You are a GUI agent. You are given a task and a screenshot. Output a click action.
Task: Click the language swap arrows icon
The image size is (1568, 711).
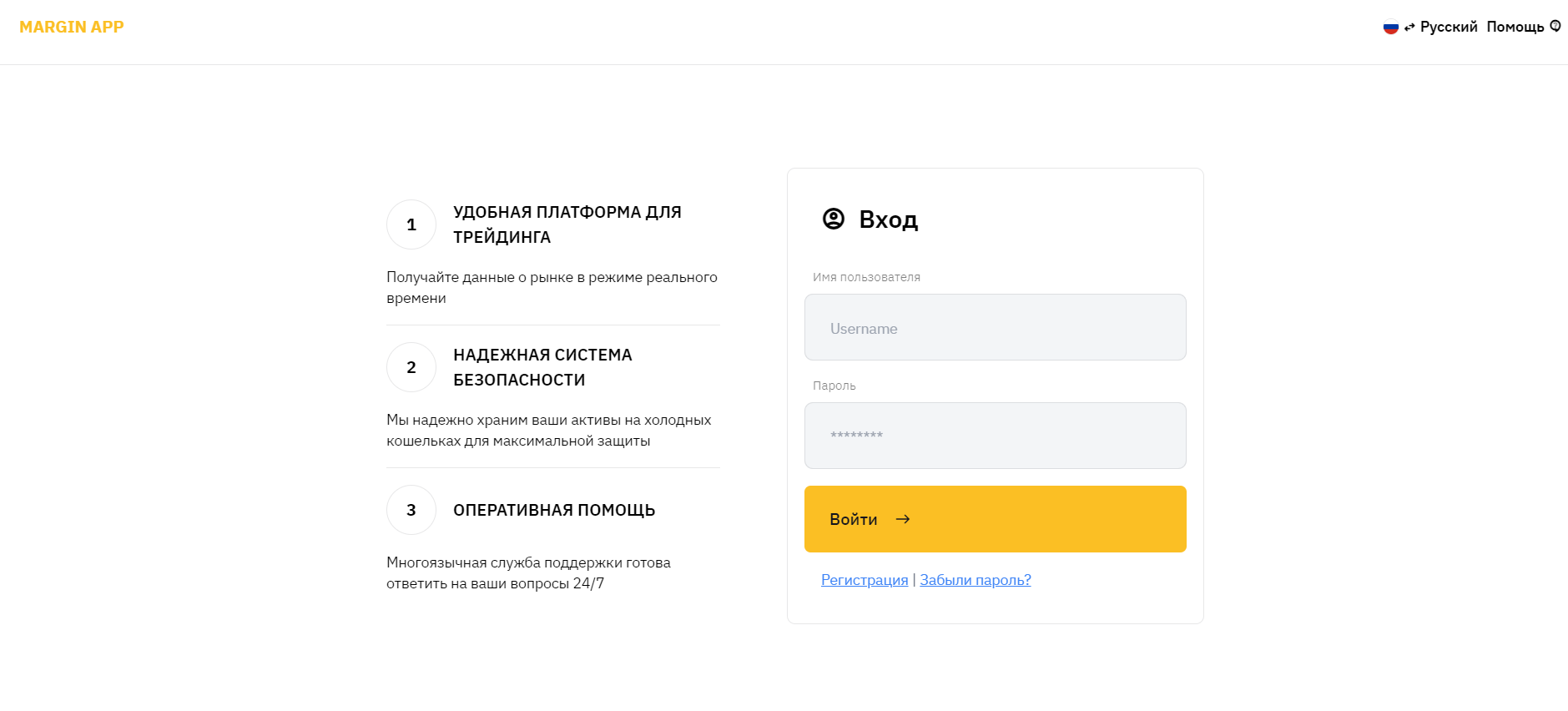click(x=1409, y=28)
